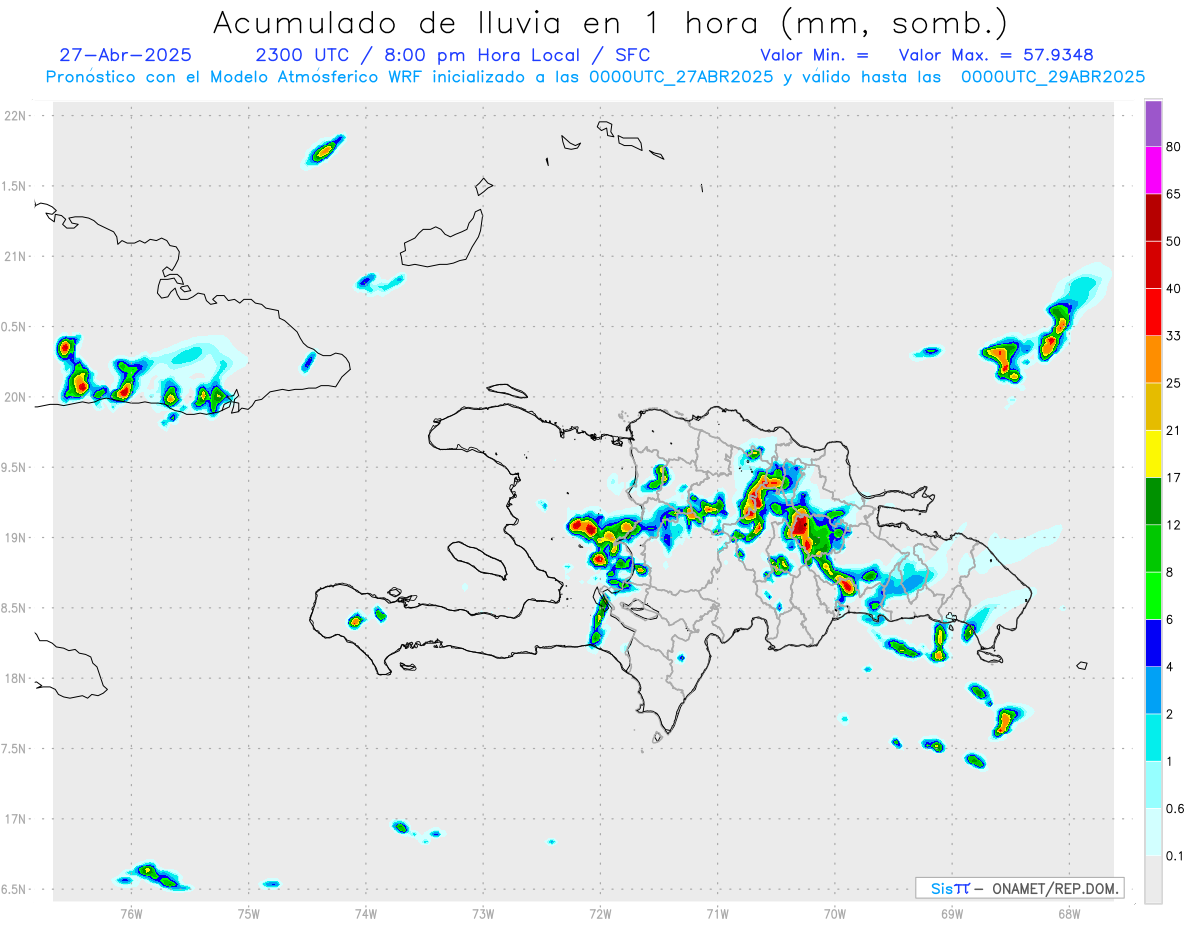Click the date text '27-Abr-2025'
Screen dimensions: 1200x927
pyautogui.click(x=126, y=55)
